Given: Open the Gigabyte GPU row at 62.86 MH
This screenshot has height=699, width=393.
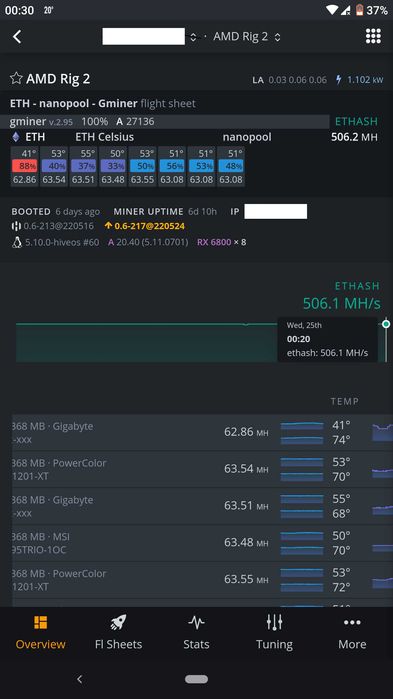Looking at the screenshot, I should [x=202, y=432].
